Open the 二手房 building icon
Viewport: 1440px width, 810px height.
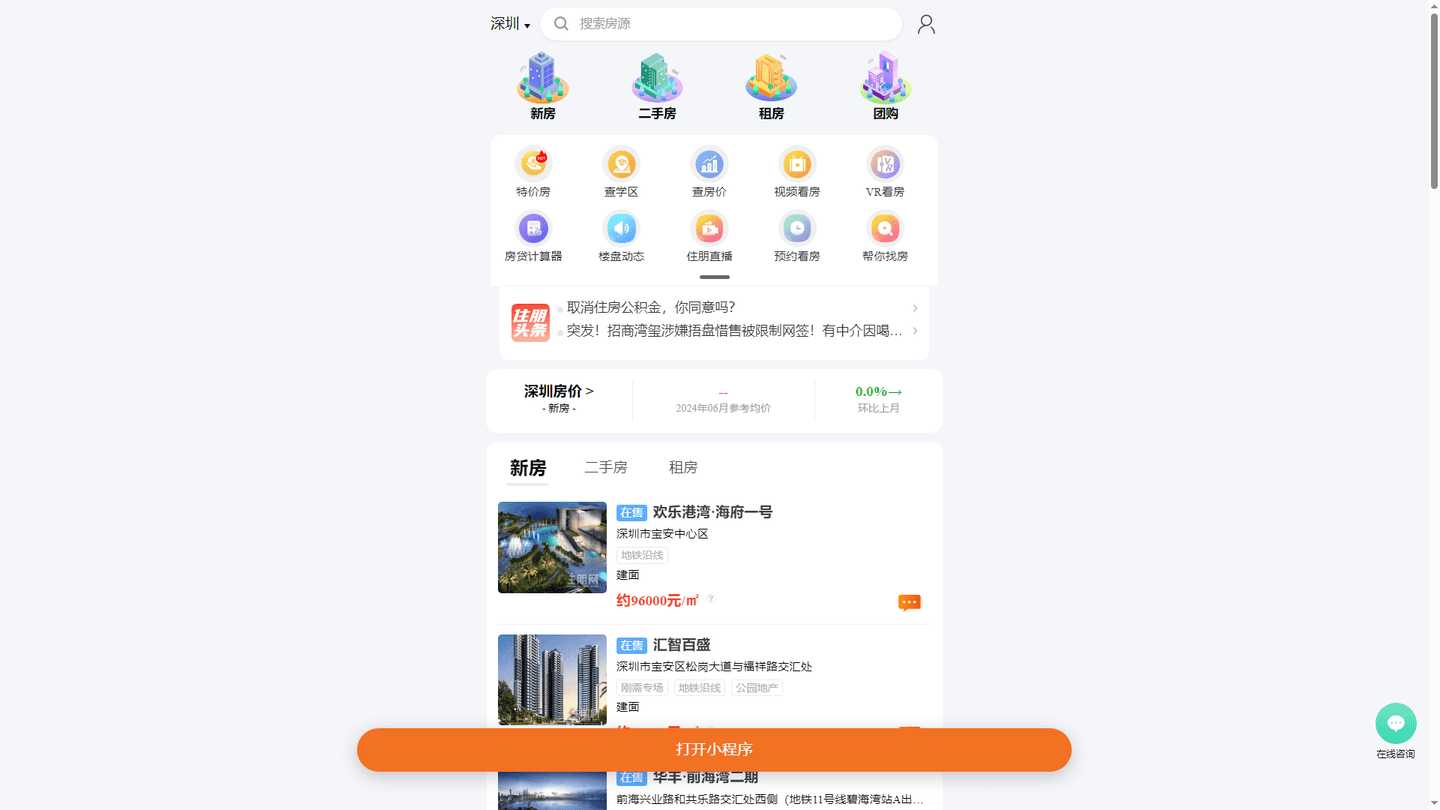tap(657, 78)
